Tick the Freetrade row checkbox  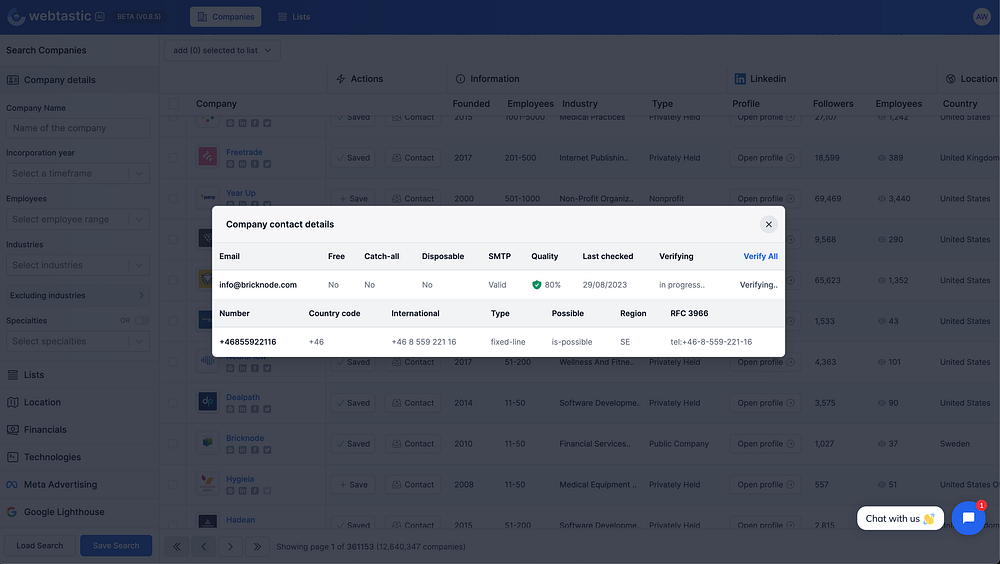174,158
